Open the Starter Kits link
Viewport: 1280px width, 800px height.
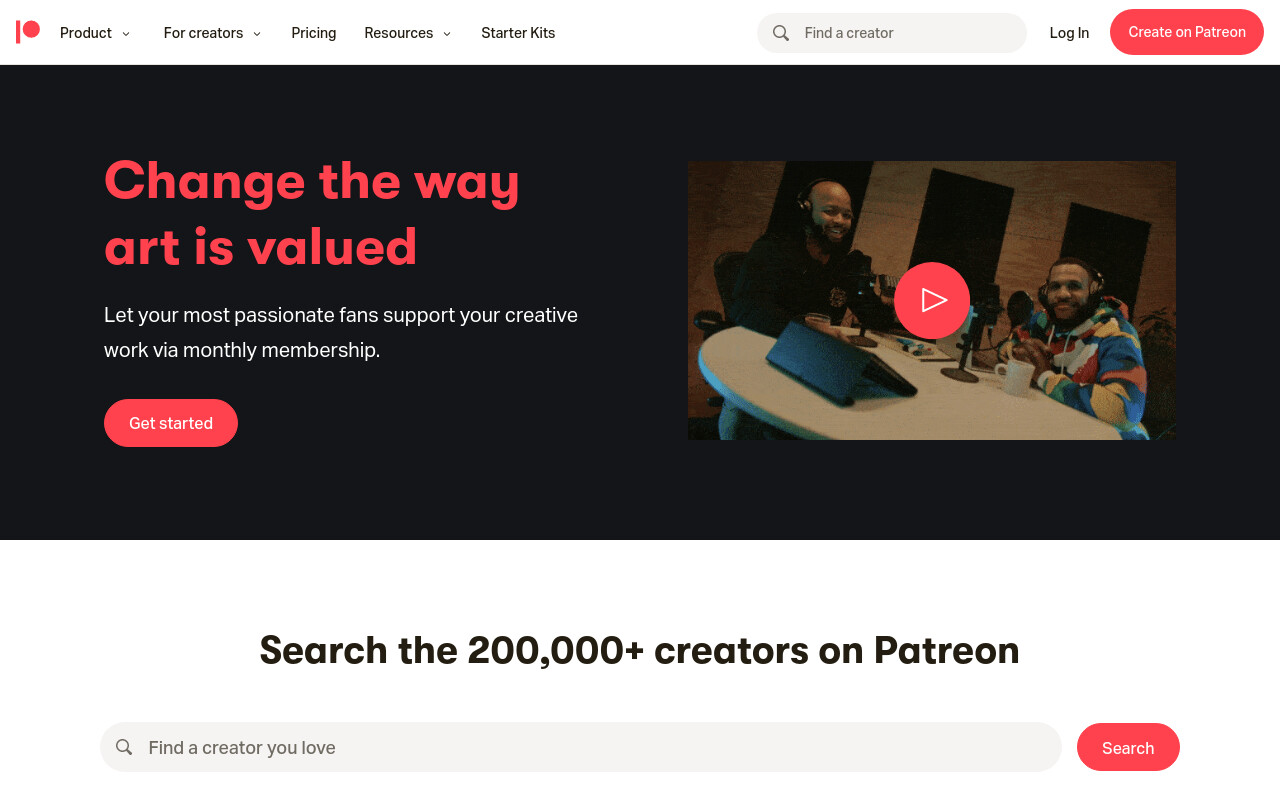[518, 33]
